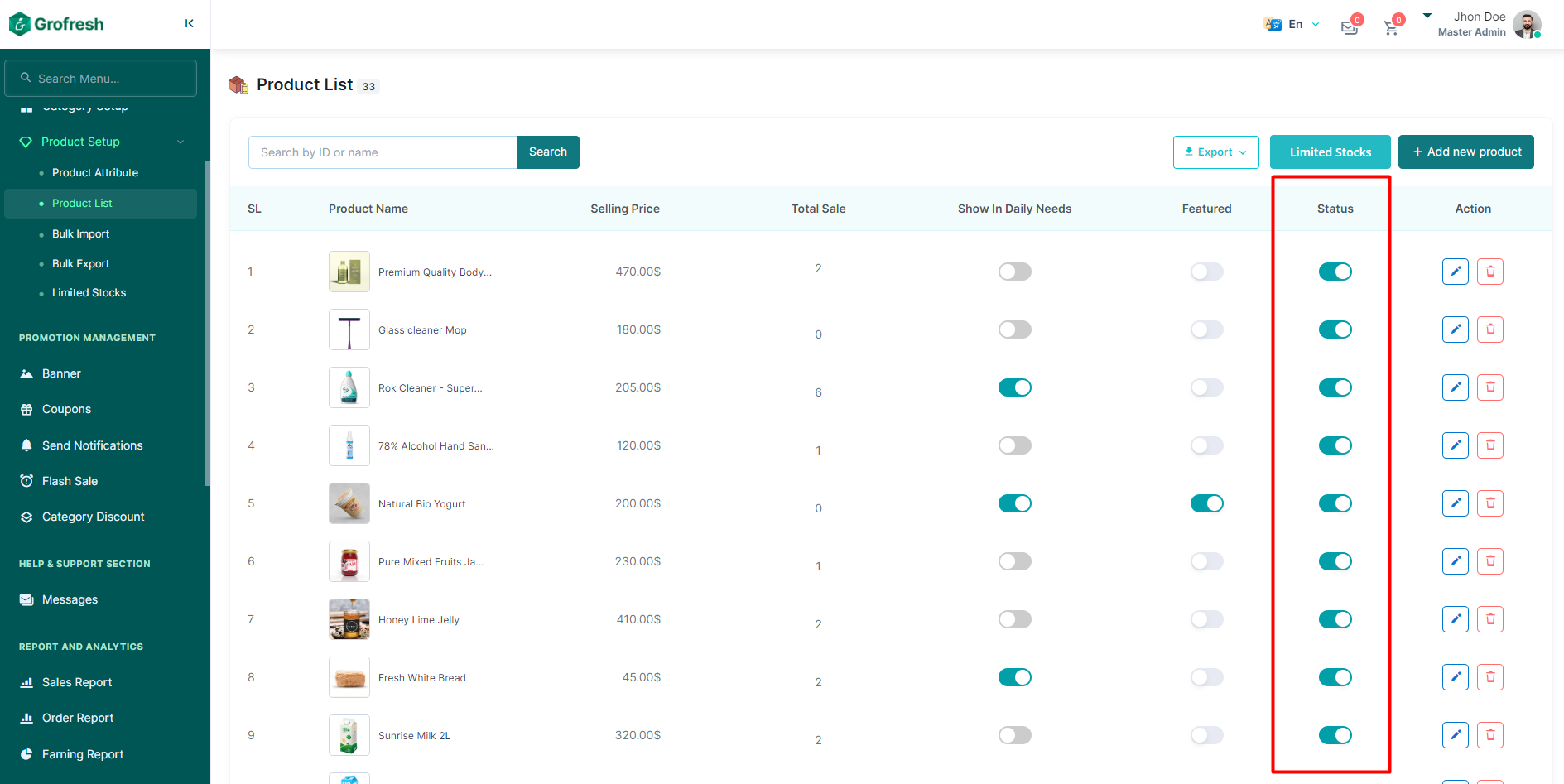This screenshot has width=1564, height=784.
Task: Delete Premium Quality Body product
Action: pyautogui.click(x=1490, y=272)
